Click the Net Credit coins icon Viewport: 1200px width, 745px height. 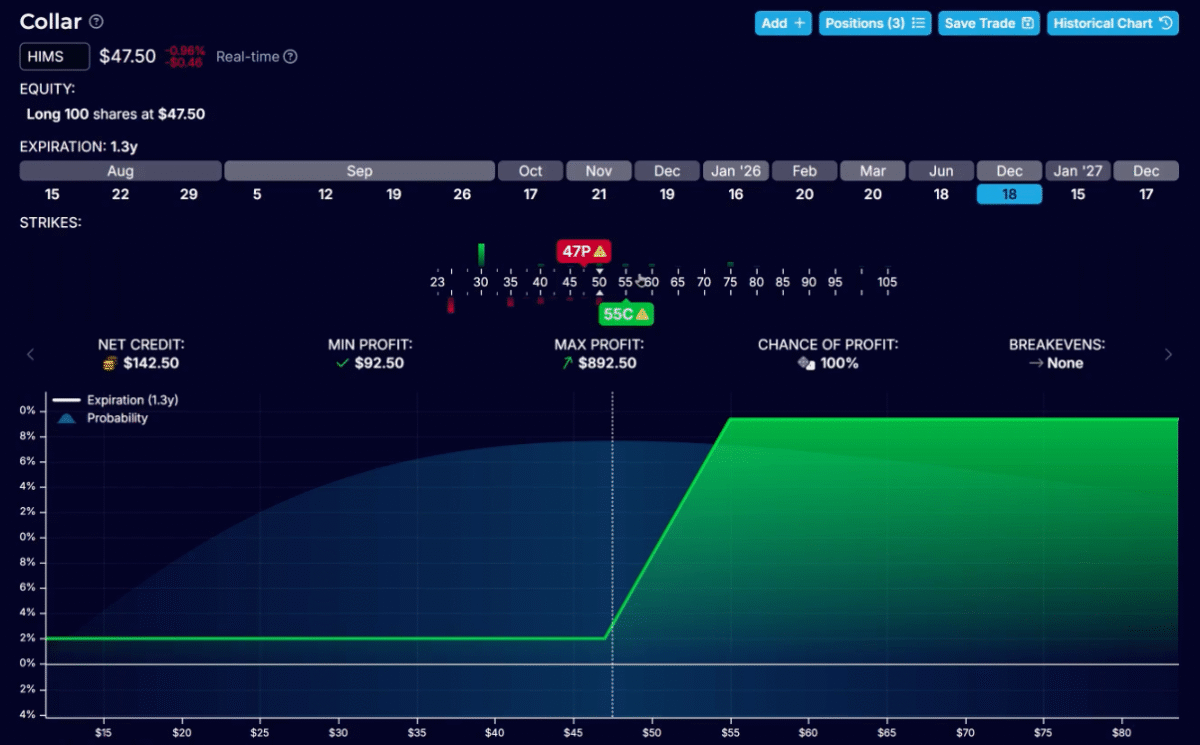[x=109, y=363]
